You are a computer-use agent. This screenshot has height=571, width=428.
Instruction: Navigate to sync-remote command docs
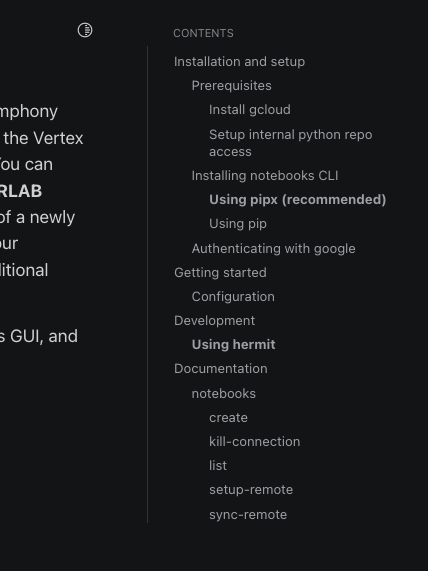(248, 515)
